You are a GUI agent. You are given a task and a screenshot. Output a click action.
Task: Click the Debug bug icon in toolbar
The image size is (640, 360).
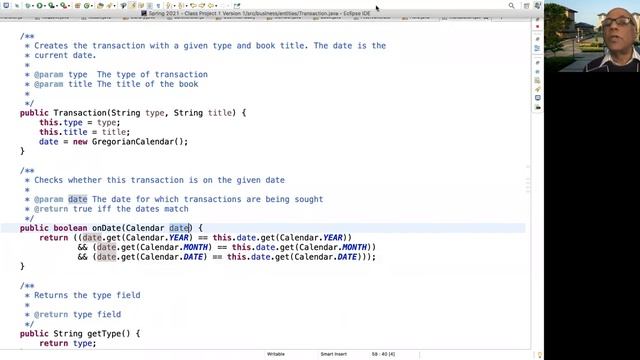[28, 6]
